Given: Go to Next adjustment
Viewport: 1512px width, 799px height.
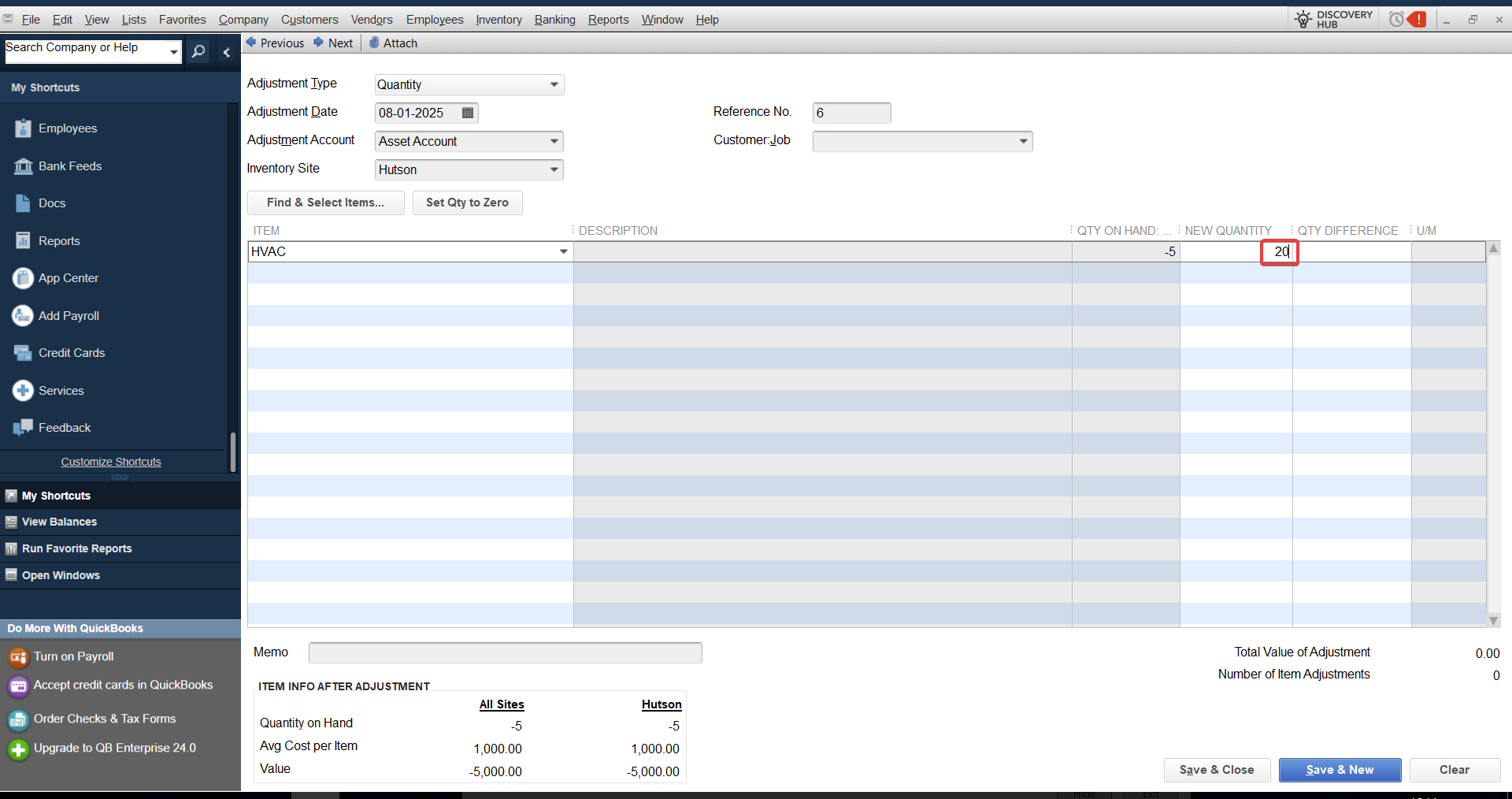Looking at the screenshot, I should coord(333,43).
